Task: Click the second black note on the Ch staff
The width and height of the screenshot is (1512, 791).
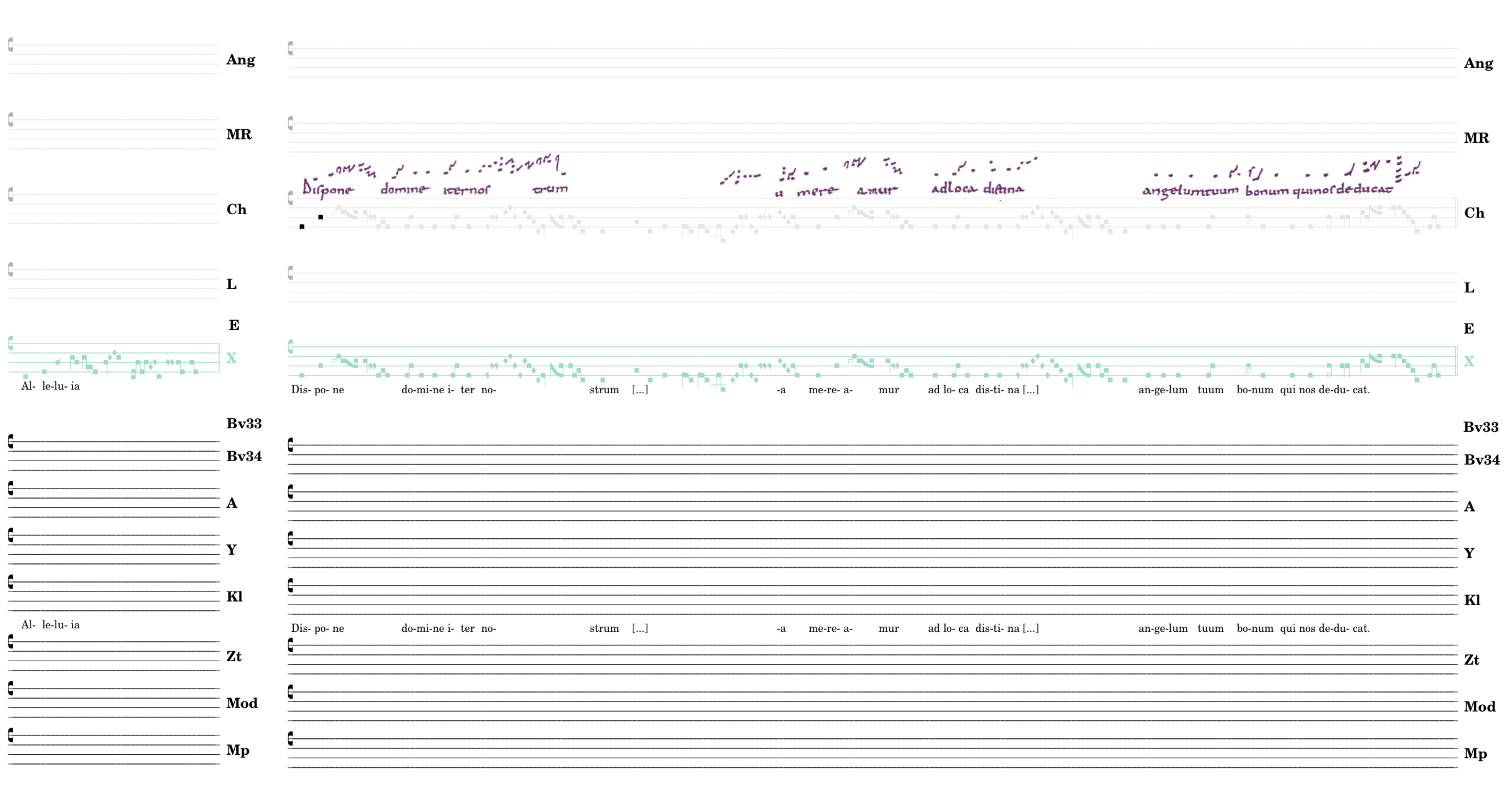Action: point(320,217)
